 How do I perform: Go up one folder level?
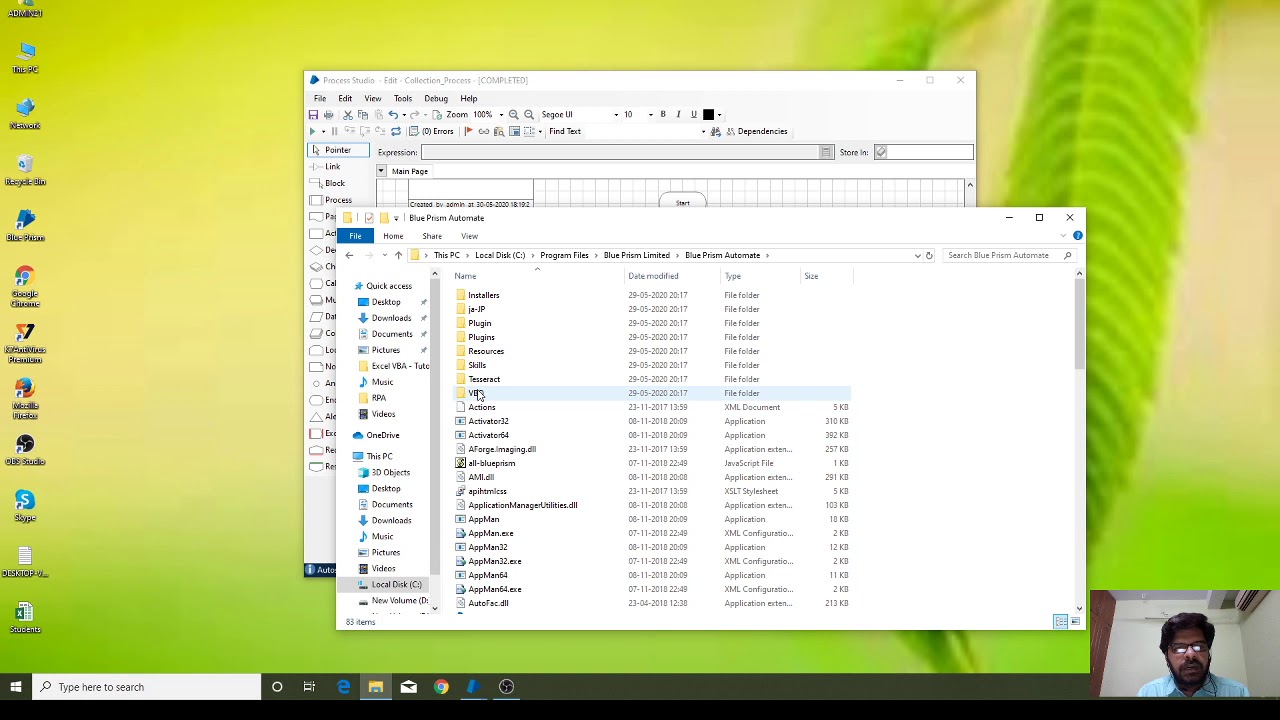(x=398, y=255)
